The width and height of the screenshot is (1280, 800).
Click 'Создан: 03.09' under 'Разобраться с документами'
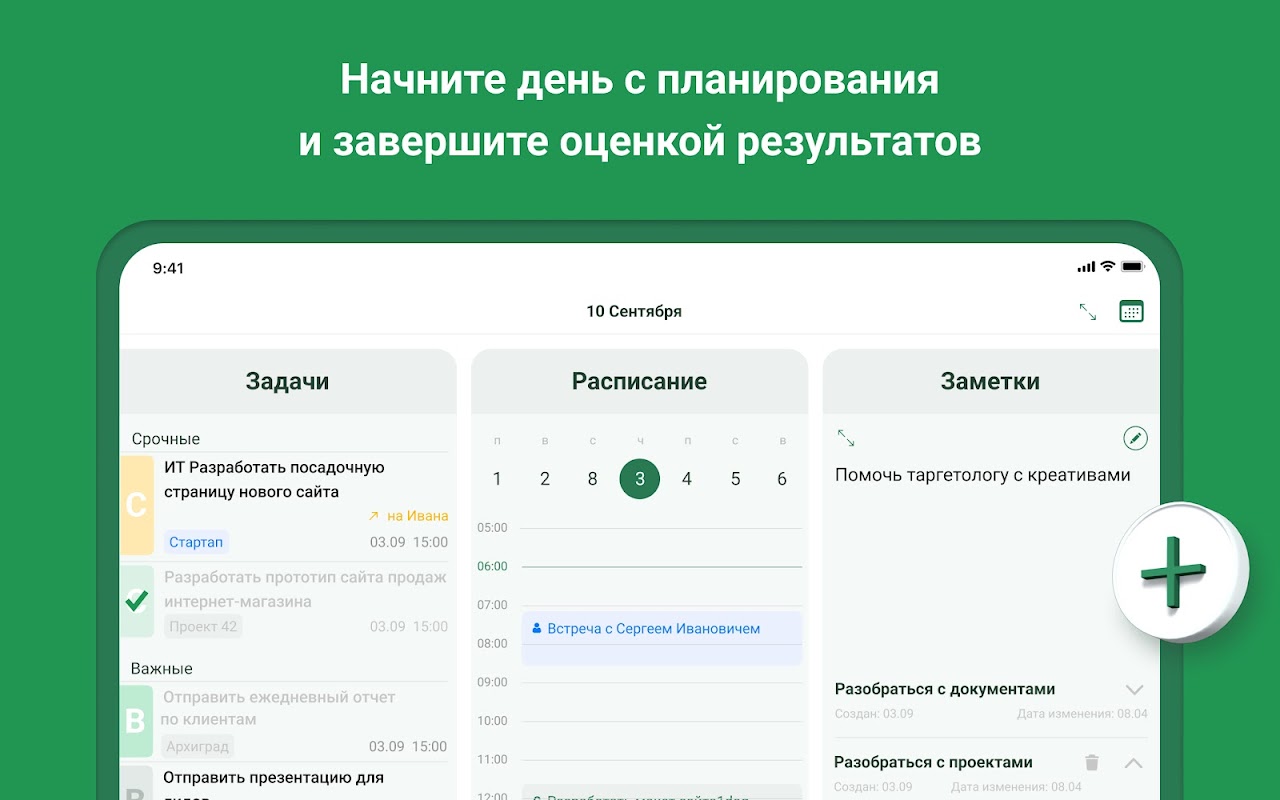pyautogui.click(x=874, y=714)
